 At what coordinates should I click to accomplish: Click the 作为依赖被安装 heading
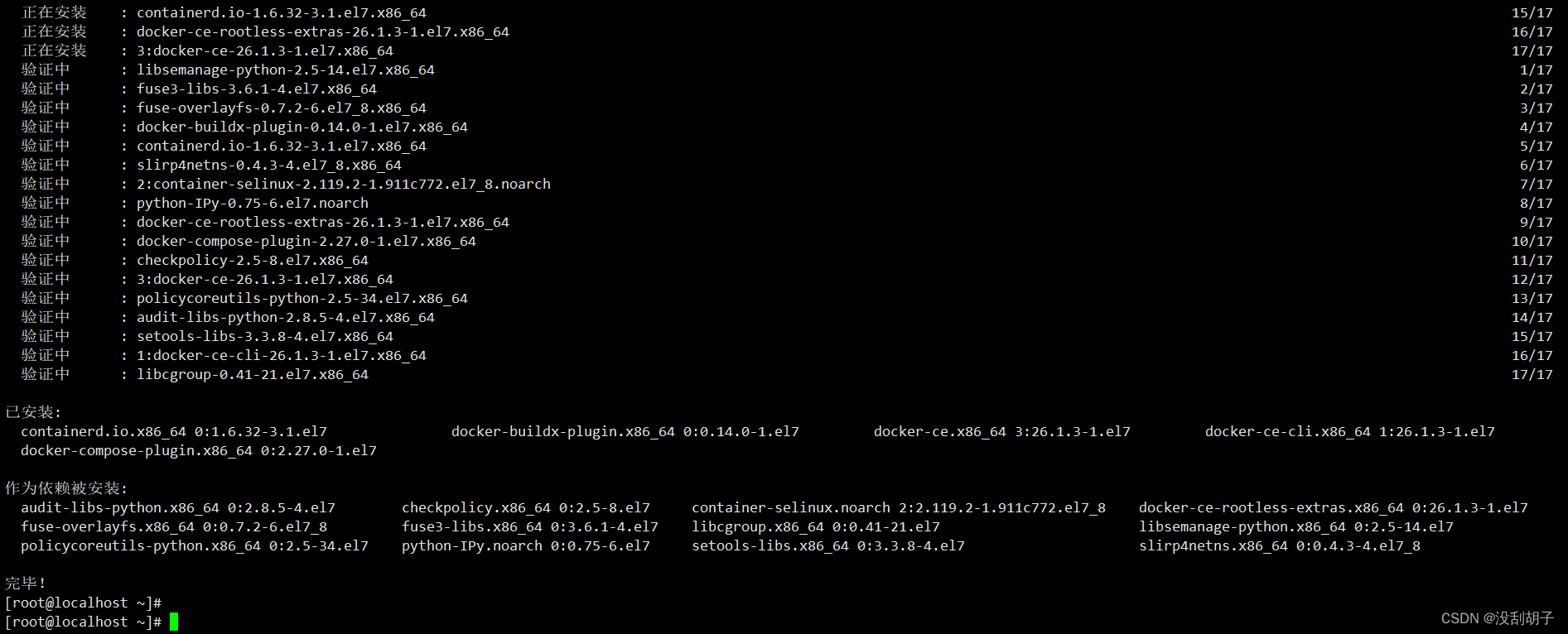coord(66,488)
